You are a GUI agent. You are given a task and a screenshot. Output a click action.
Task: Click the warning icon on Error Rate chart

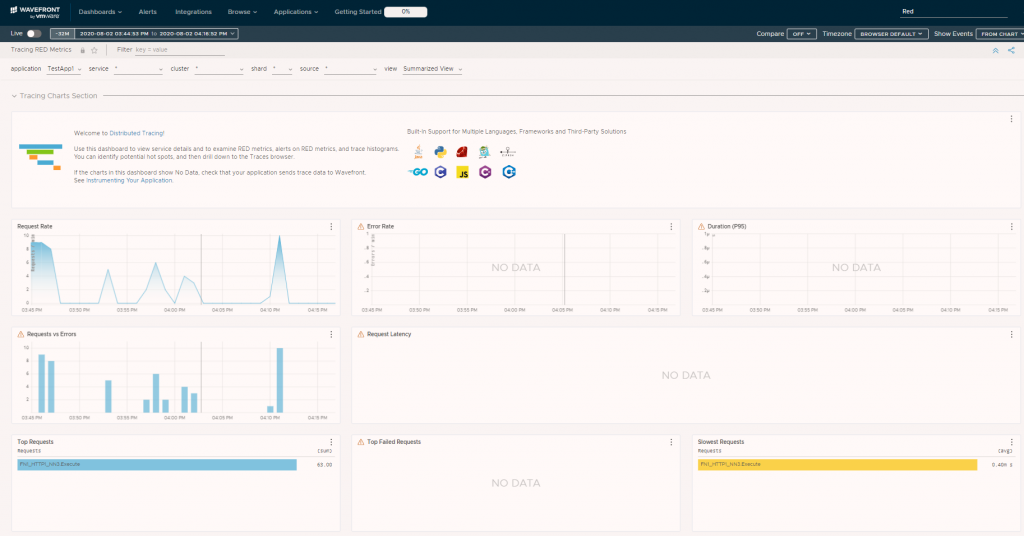(360, 227)
